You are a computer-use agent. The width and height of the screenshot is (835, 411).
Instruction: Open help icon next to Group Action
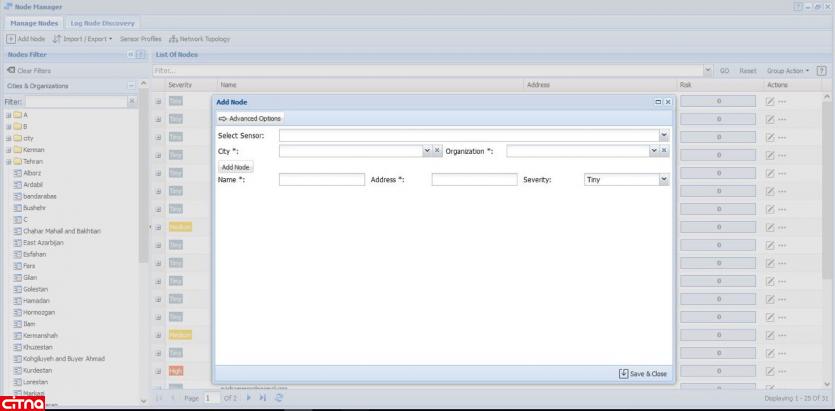[822, 70]
